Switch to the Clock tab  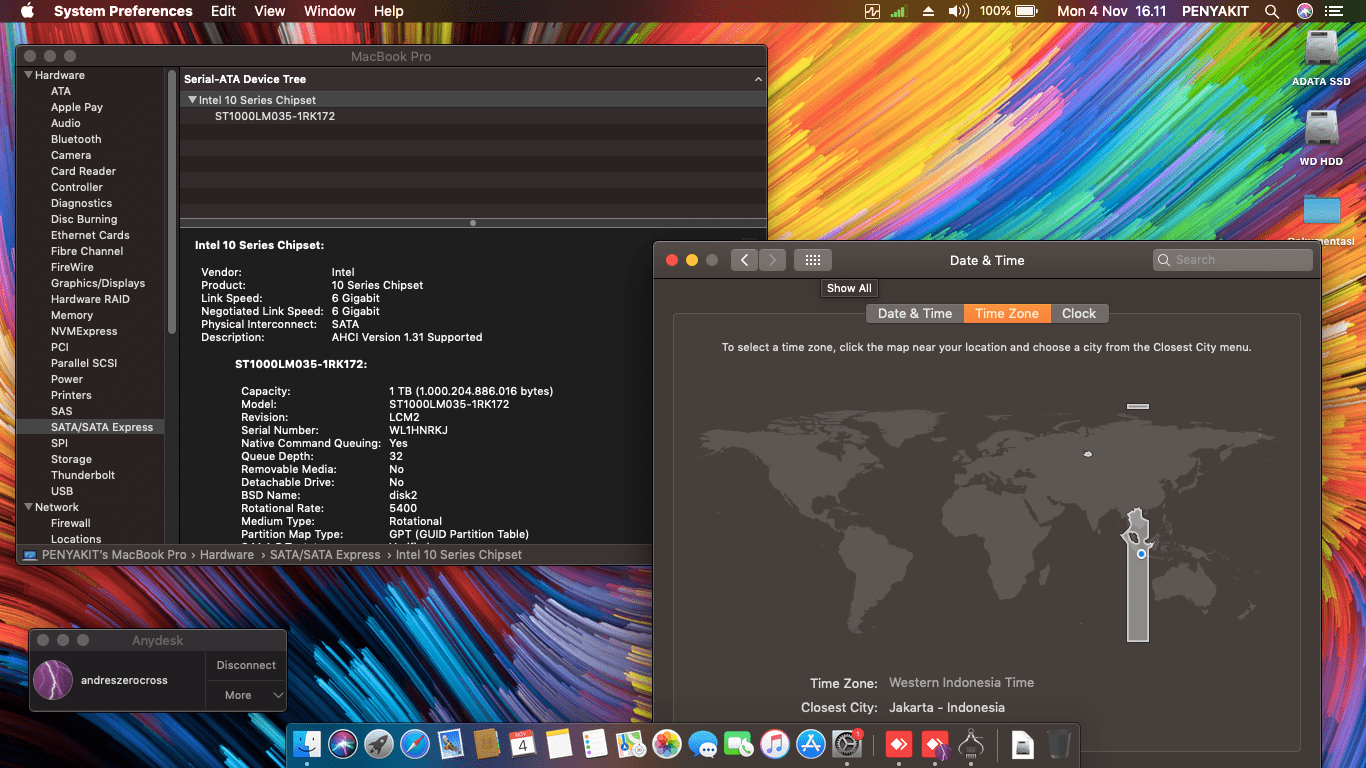pos(1079,313)
